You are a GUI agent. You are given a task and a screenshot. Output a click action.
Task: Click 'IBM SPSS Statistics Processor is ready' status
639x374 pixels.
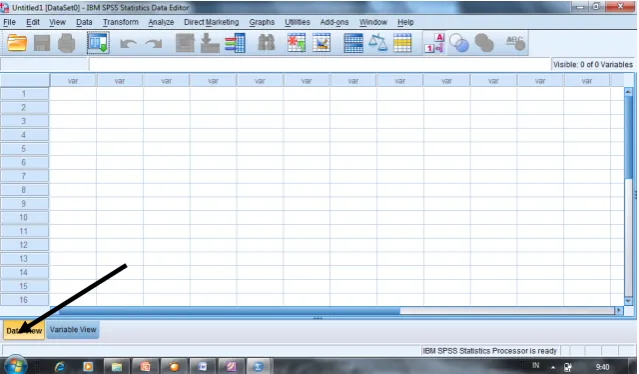[489, 351]
